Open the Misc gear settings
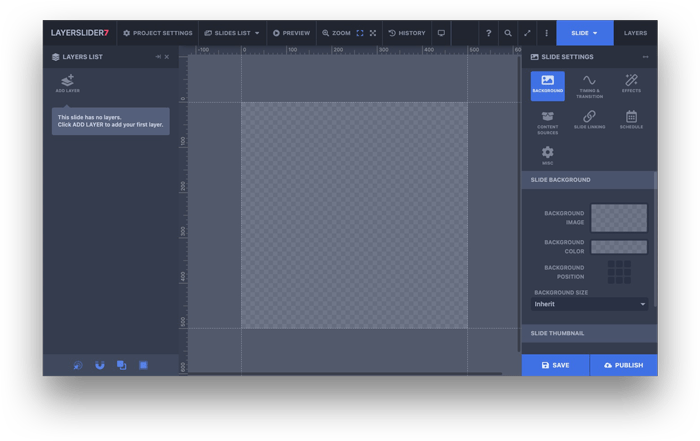The width and height of the screenshot is (700, 441). pos(547,155)
